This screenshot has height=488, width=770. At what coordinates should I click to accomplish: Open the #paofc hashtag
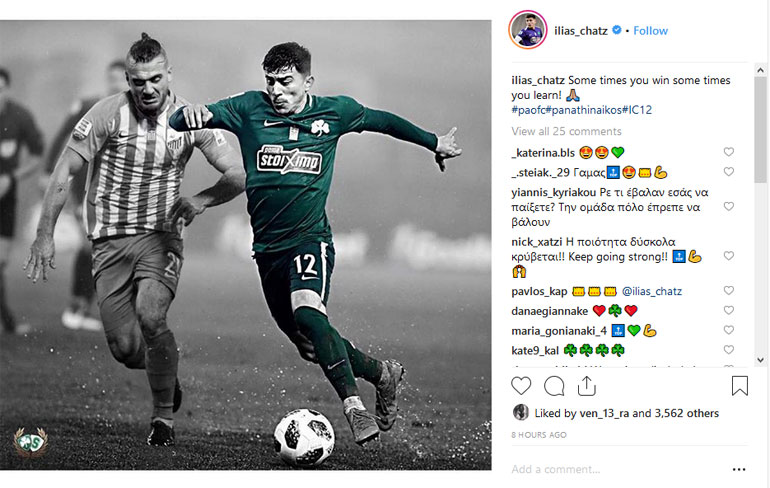(528, 110)
